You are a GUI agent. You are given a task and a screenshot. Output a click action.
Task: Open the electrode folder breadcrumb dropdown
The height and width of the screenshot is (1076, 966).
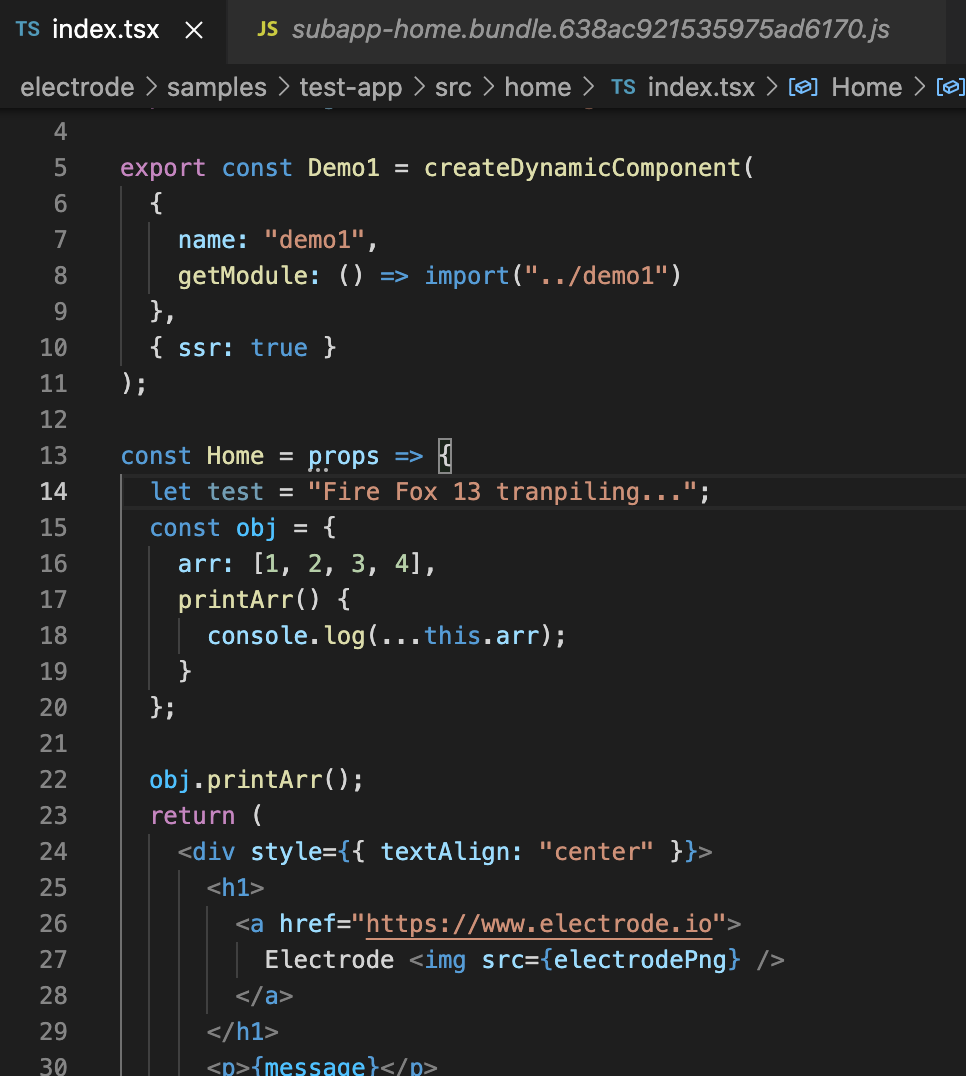[77, 87]
